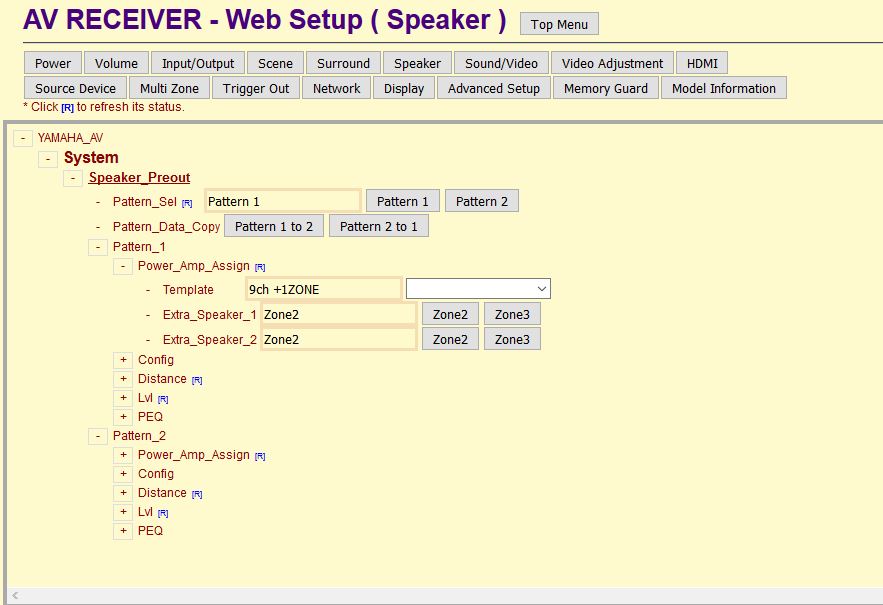Image resolution: width=883 pixels, height=605 pixels.
Task: Refresh the Pattern_2 Lvl status
Action: click(x=163, y=513)
